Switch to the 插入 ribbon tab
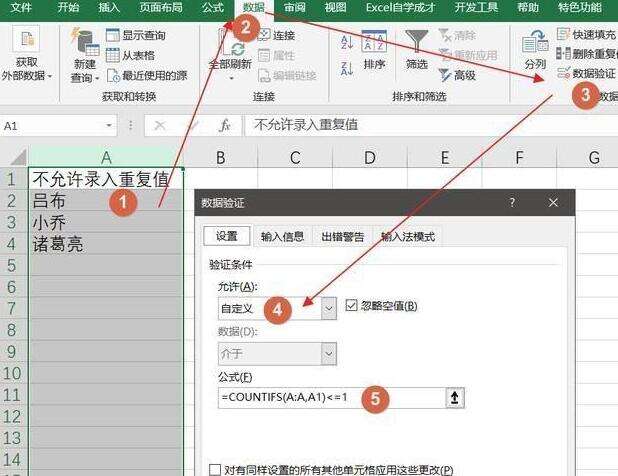The width and height of the screenshot is (618, 476). click(x=109, y=7)
